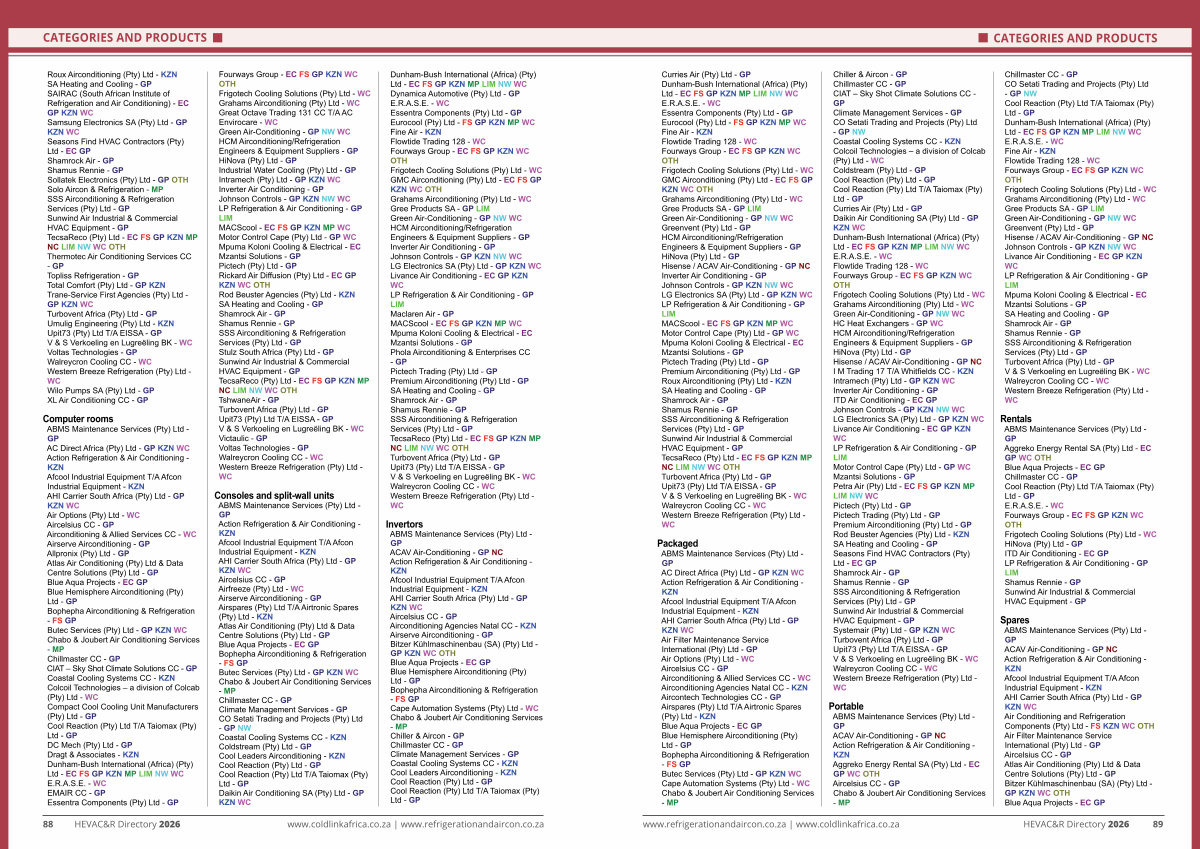Click red square beside left page header
The width and height of the screenshot is (1200, 849).
[217, 38]
